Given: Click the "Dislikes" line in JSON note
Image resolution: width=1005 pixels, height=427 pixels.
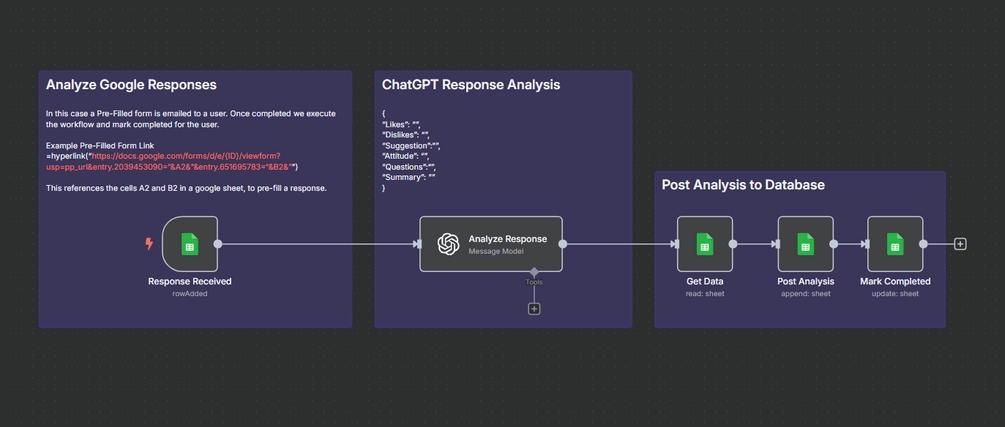Looking at the screenshot, I should pyautogui.click(x=406, y=135).
